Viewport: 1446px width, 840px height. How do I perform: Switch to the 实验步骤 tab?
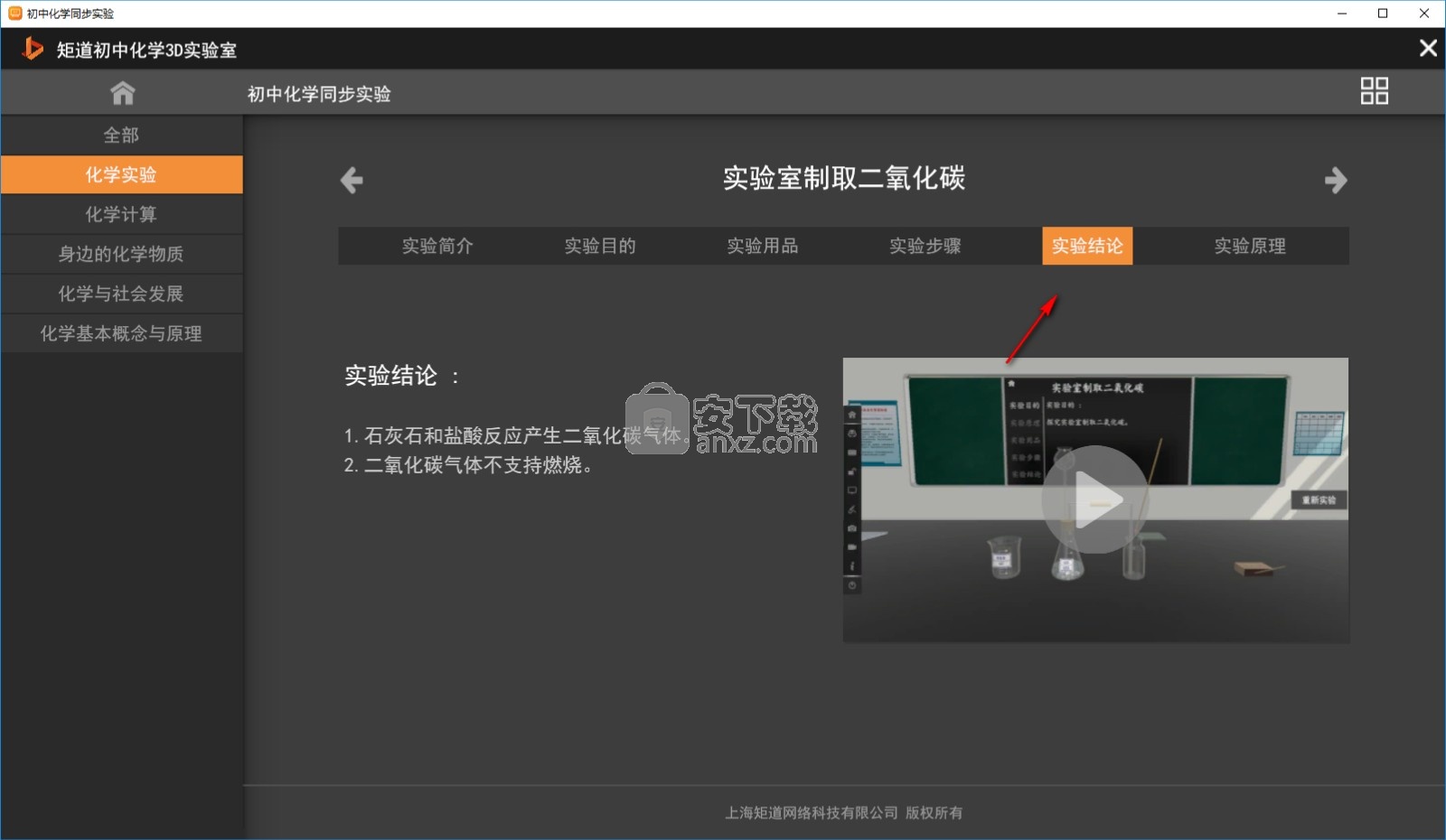pos(925,246)
